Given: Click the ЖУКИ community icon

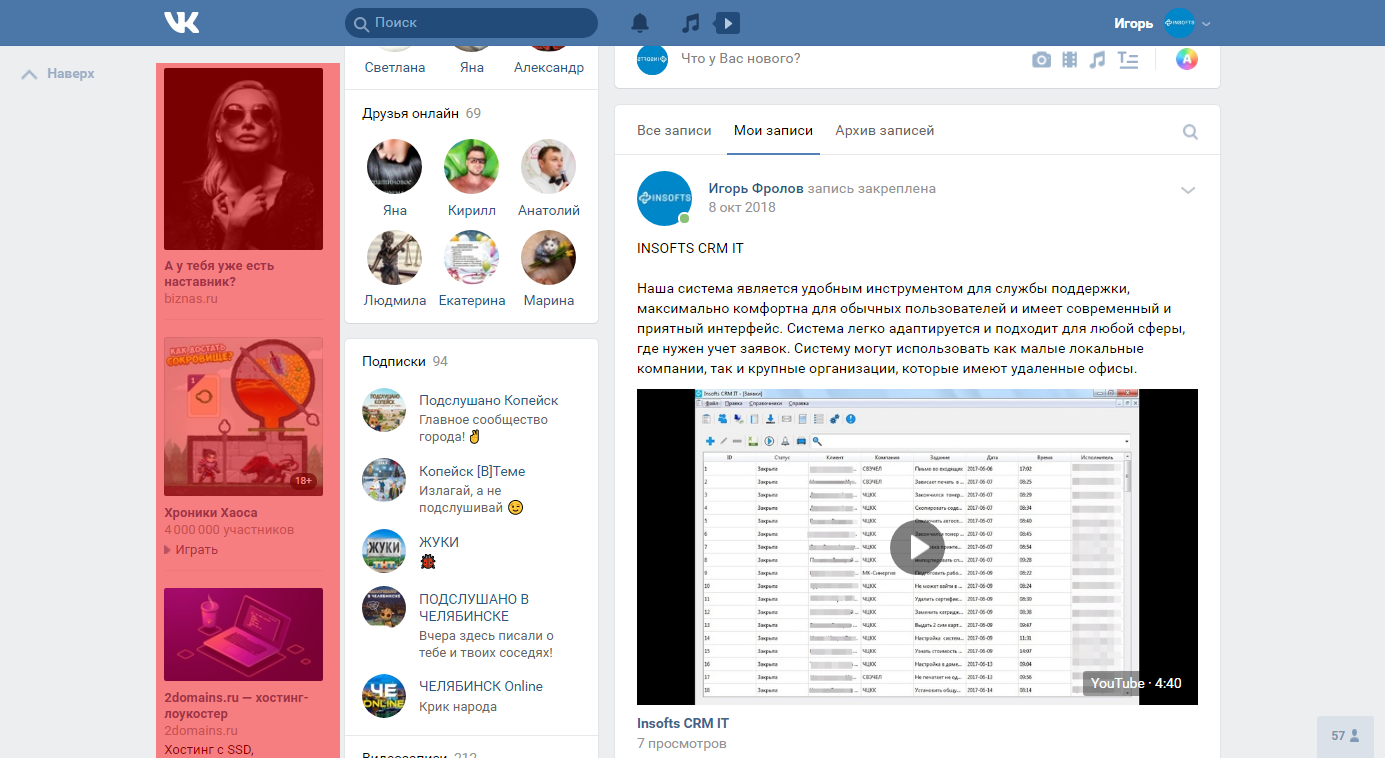Looking at the screenshot, I should click(383, 551).
